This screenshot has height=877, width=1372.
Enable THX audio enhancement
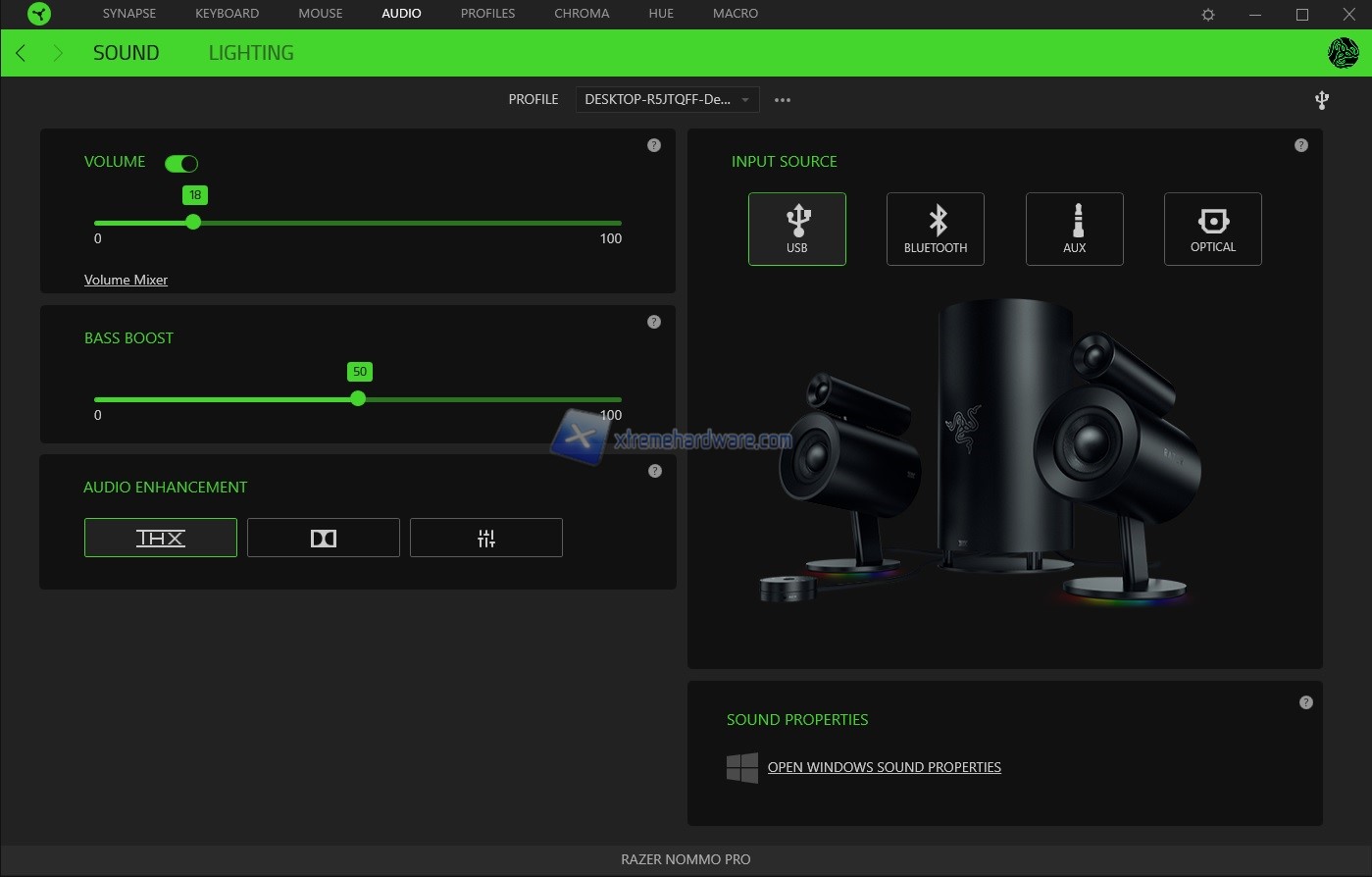[161, 538]
